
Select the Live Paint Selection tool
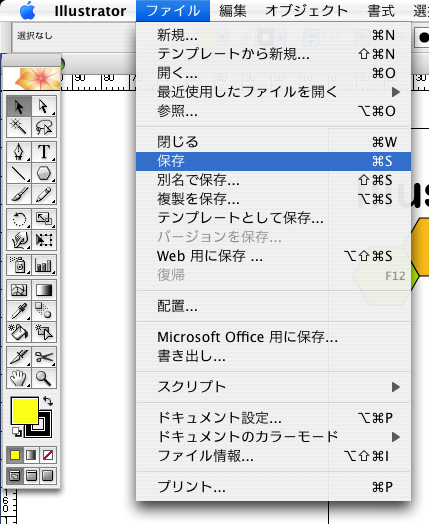pos(44,332)
